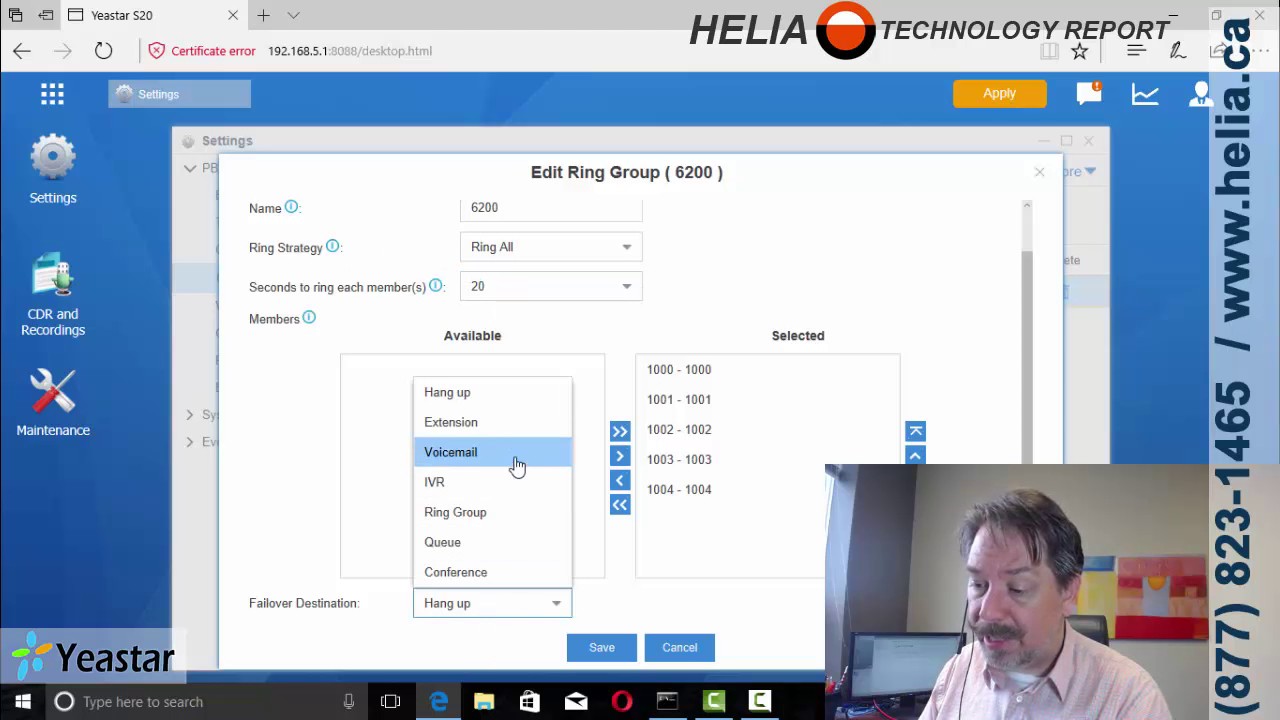Move selected member up one
The width and height of the screenshot is (1280, 720).
point(916,455)
